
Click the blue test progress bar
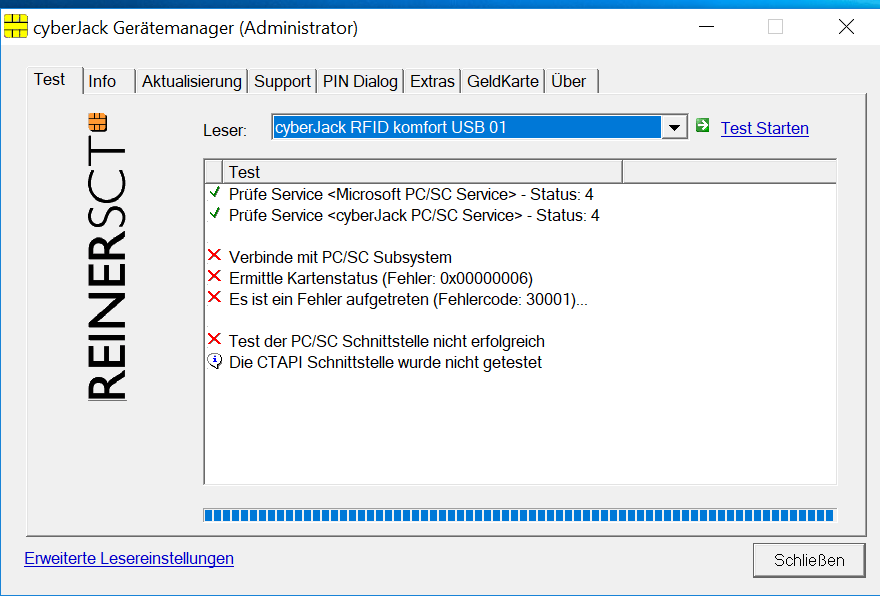point(520,515)
